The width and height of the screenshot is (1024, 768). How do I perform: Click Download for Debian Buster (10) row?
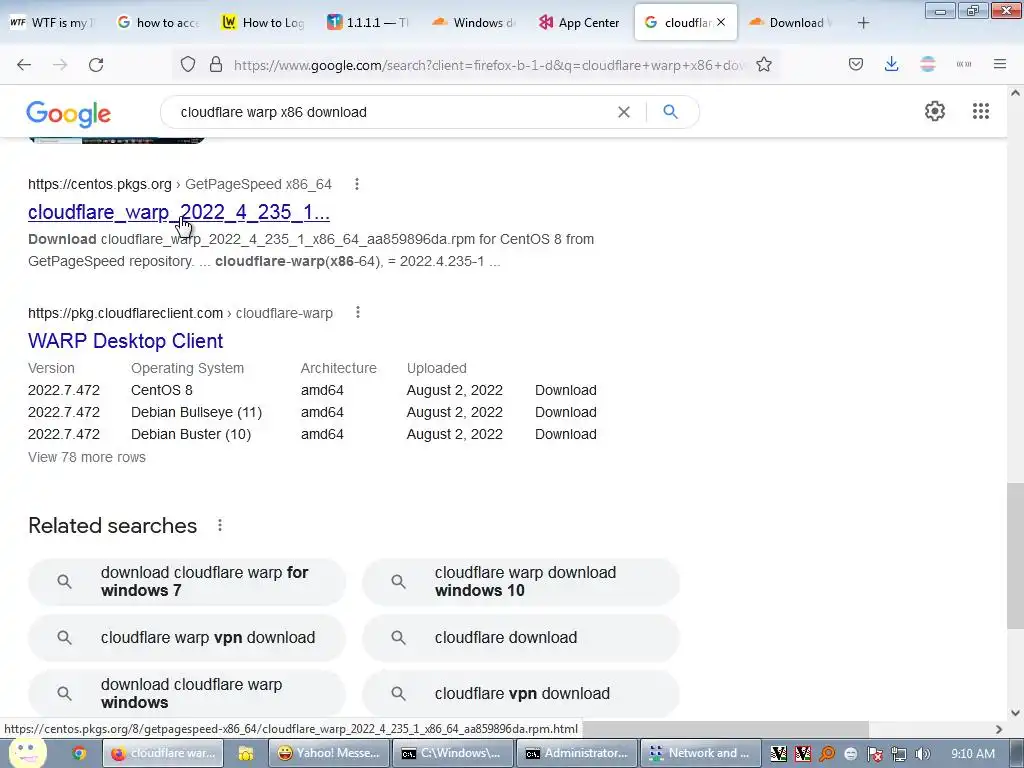pos(566,434)
